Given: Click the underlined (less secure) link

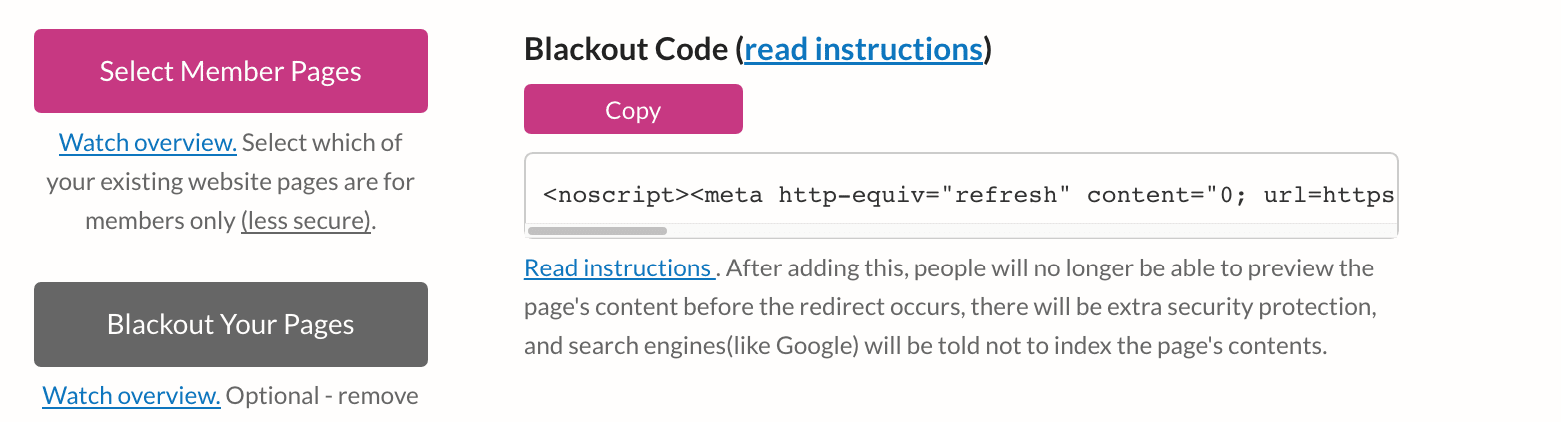Looking at the screenshot, I should (306, 221).
